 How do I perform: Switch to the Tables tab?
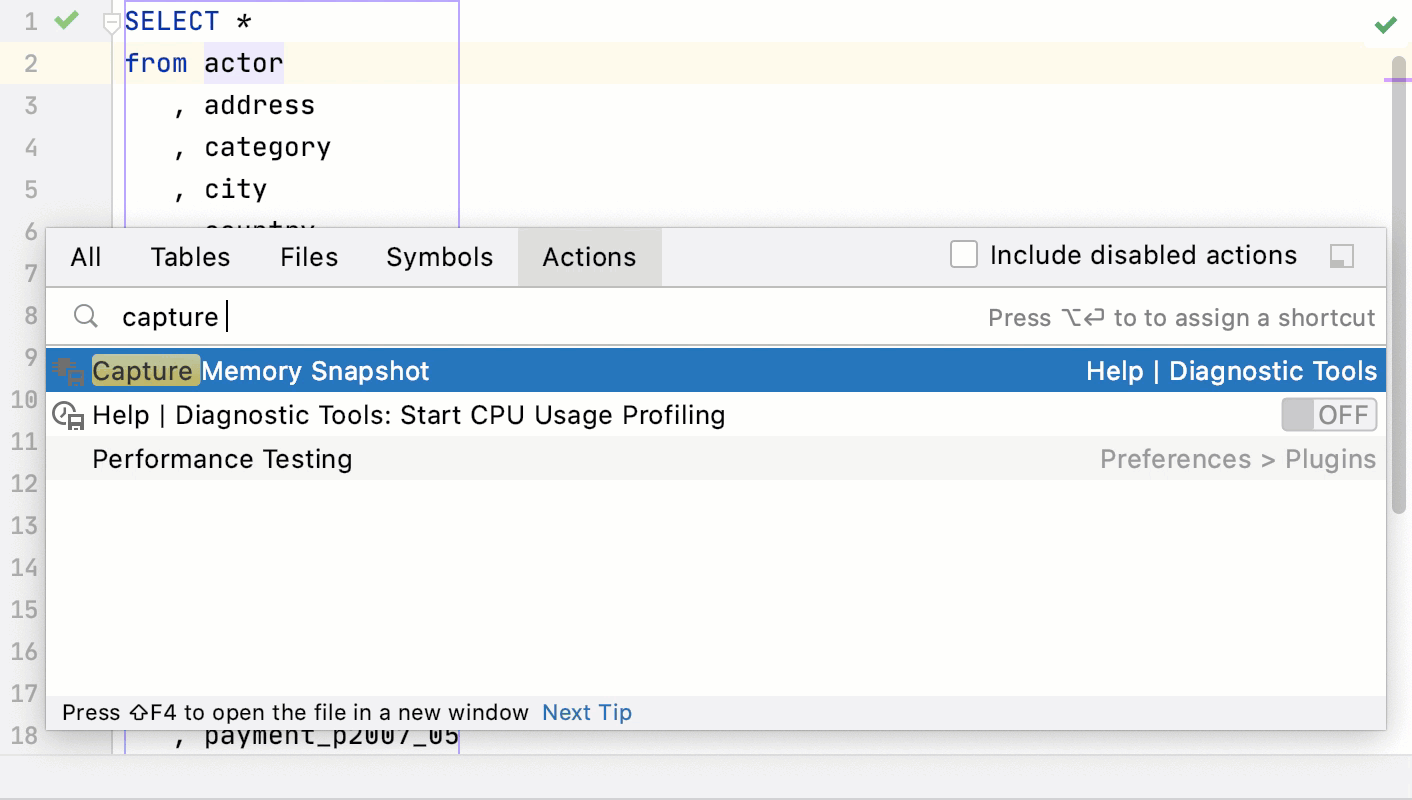190,257
